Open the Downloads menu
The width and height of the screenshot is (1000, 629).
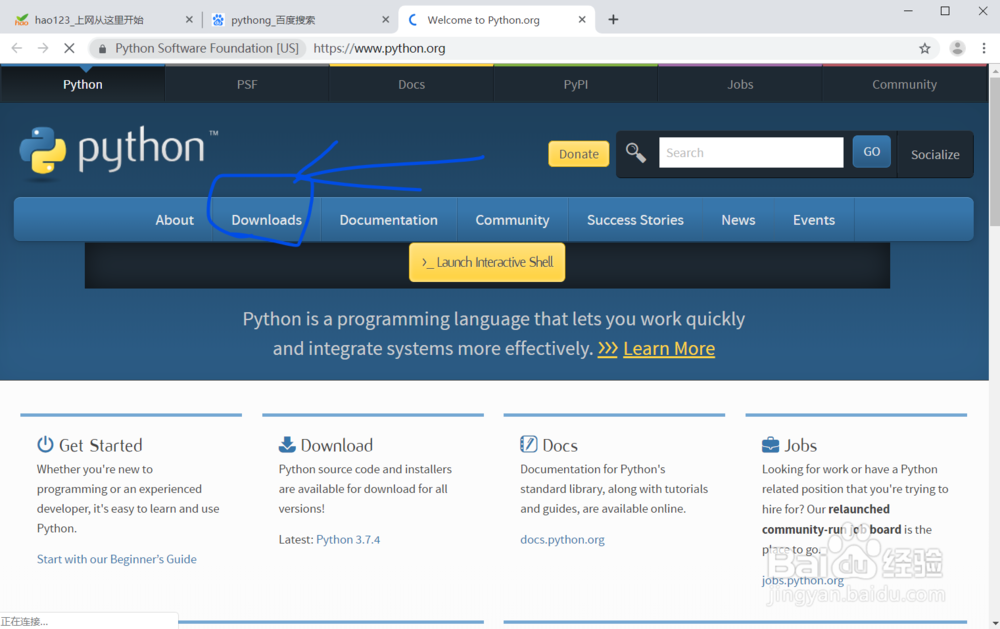coord(267,220)
